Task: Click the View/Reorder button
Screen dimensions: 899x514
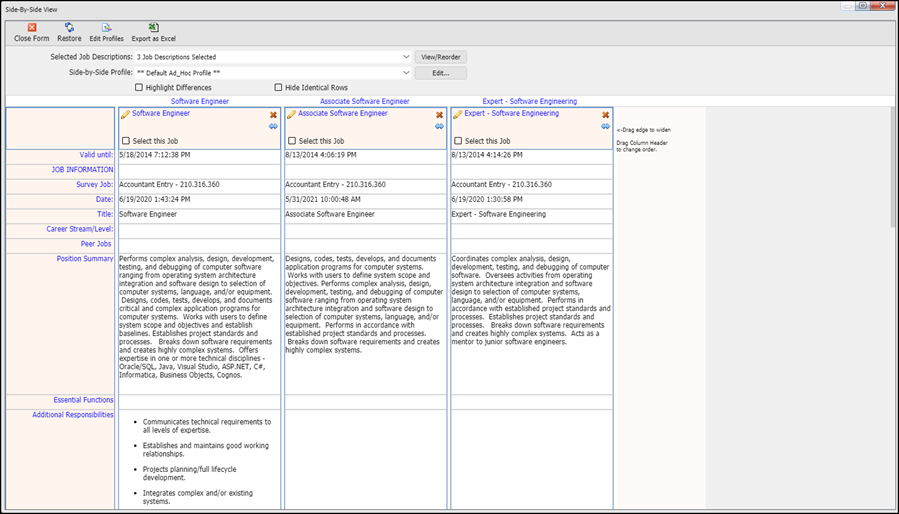Action: 441,57
